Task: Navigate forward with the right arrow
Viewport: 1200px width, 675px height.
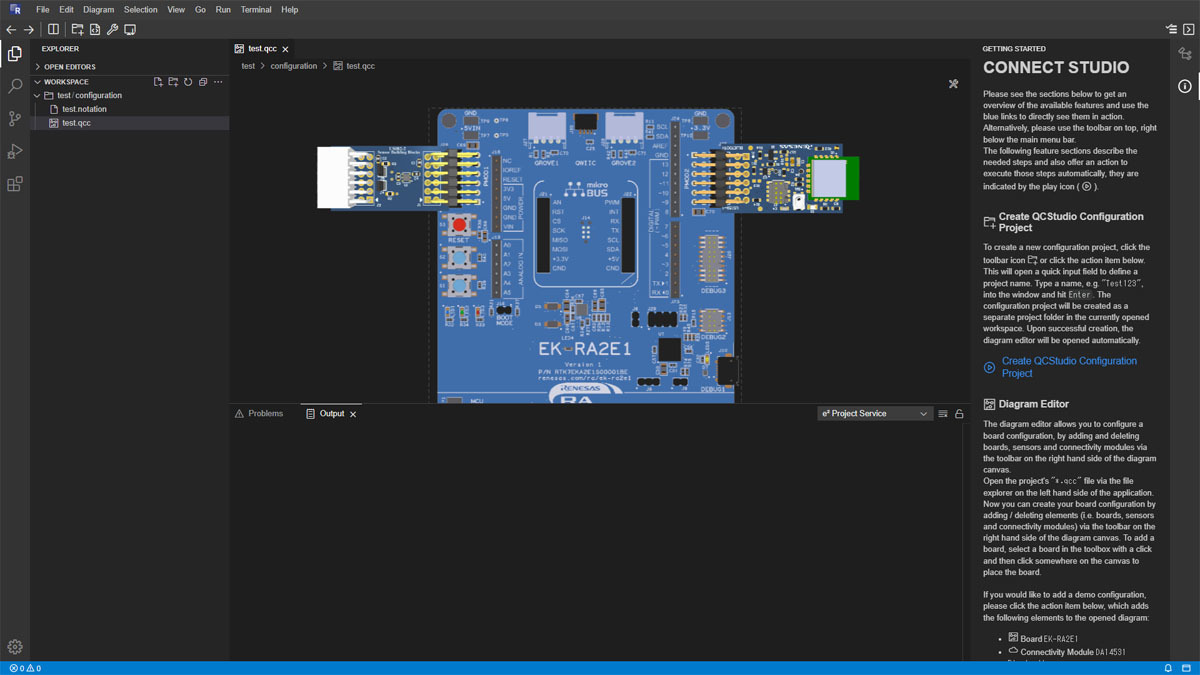Action: (29, 30)
